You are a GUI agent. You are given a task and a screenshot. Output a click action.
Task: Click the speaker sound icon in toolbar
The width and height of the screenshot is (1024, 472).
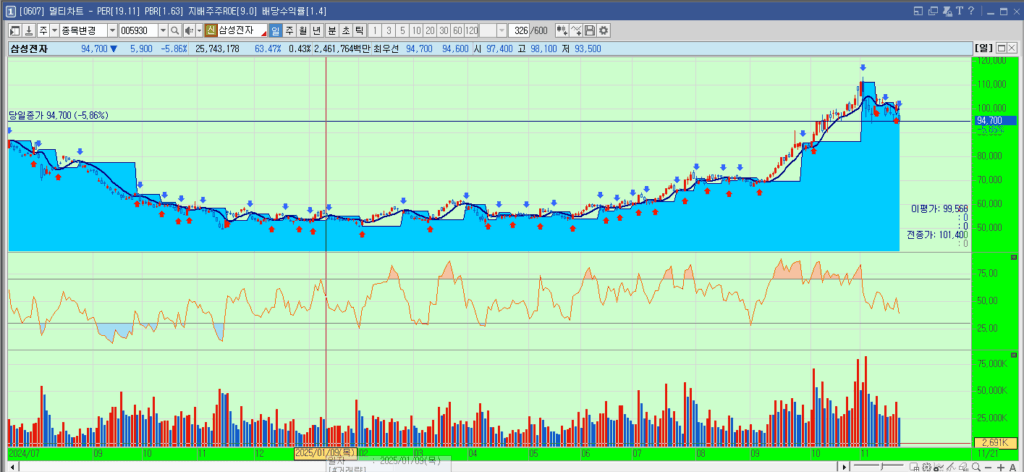point(191,31)
